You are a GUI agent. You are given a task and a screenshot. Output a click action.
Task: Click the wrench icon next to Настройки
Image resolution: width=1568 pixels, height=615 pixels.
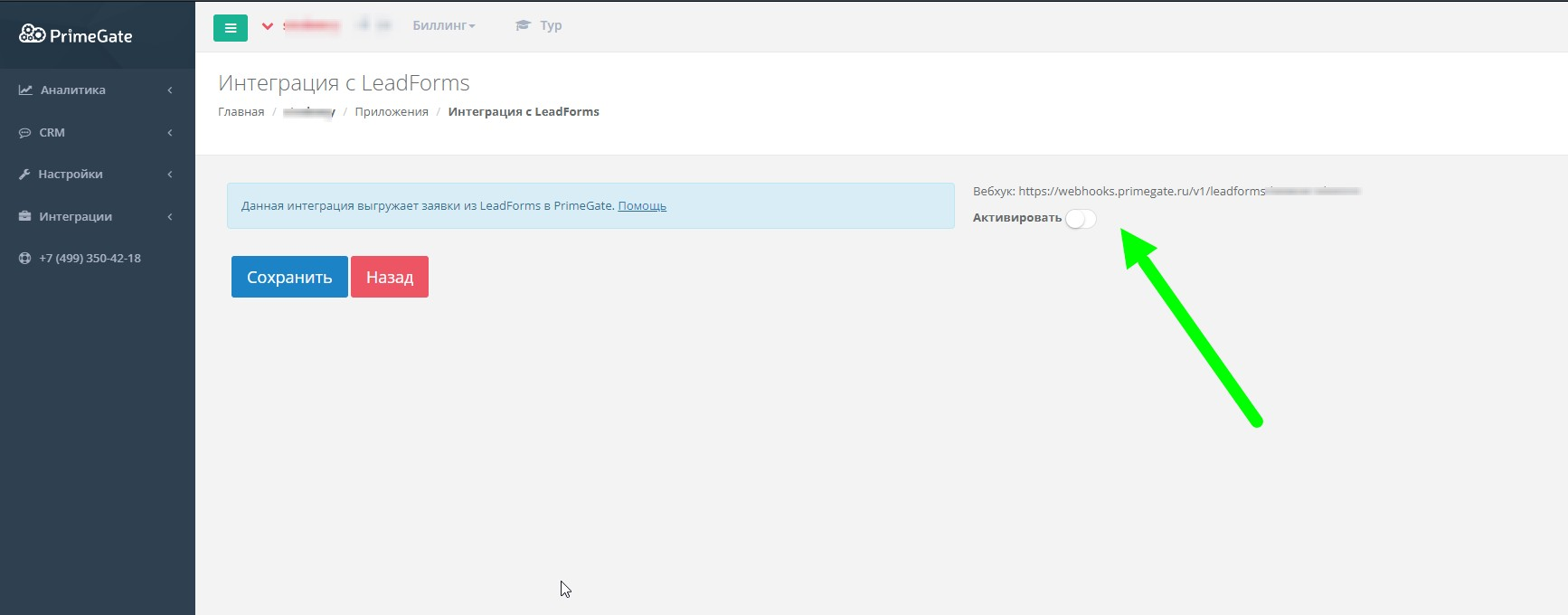point(24,174)
